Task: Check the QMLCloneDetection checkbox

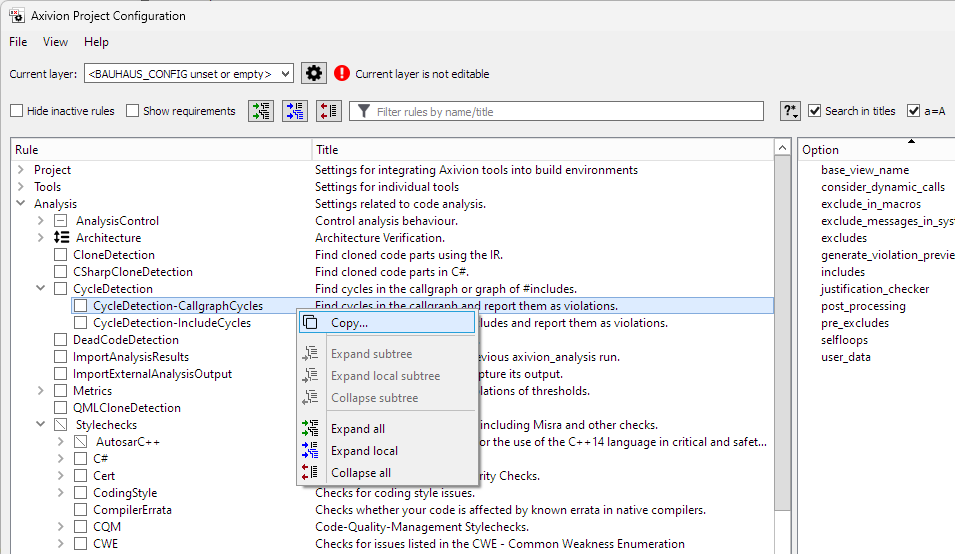Action: point(60,408)
